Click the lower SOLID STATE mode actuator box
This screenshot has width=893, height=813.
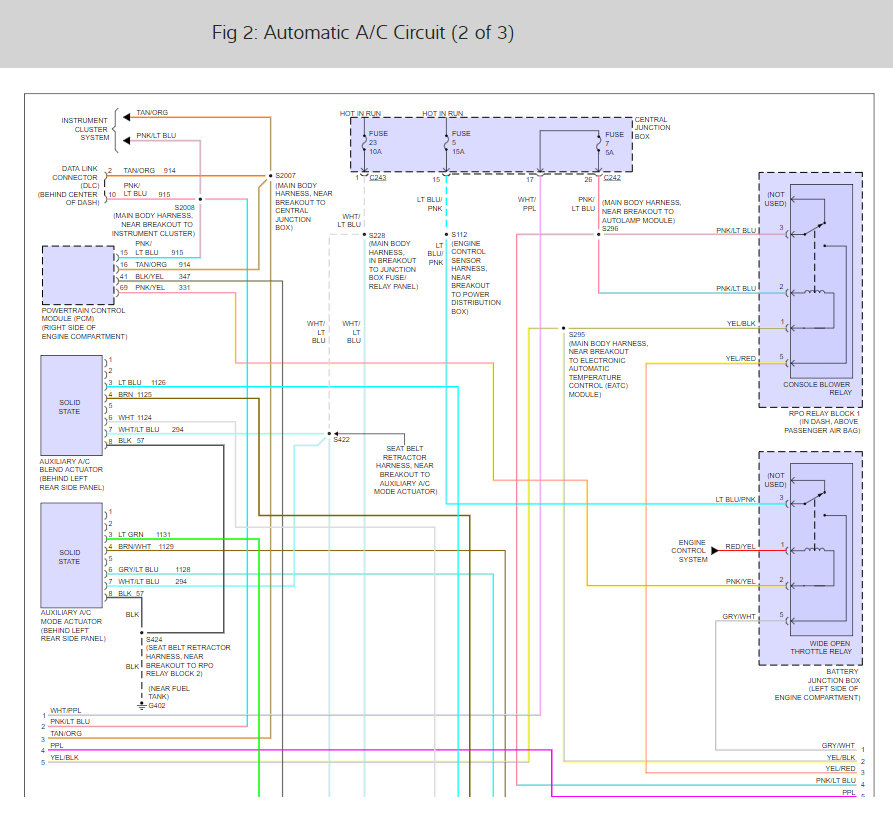click(72, 555)
